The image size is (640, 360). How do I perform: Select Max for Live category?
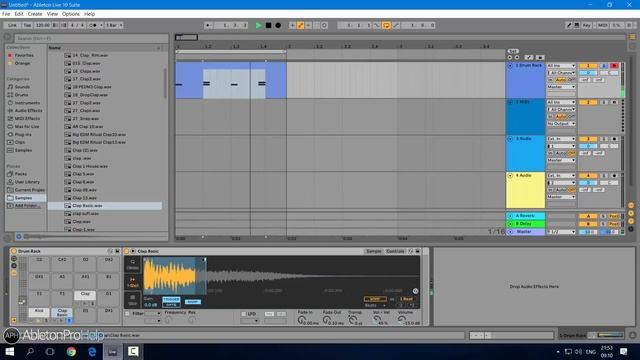coord(27,127)
